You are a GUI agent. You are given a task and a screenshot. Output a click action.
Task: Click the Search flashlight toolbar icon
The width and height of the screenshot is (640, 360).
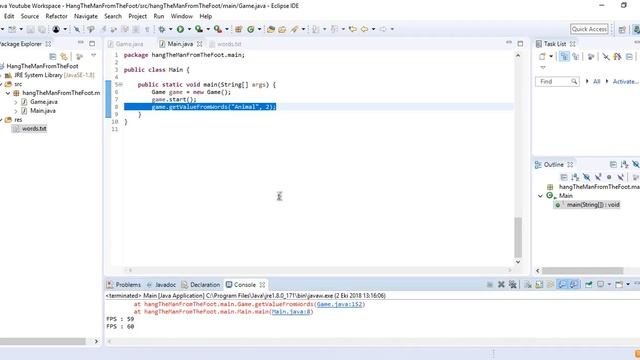[x=294, y=29]
